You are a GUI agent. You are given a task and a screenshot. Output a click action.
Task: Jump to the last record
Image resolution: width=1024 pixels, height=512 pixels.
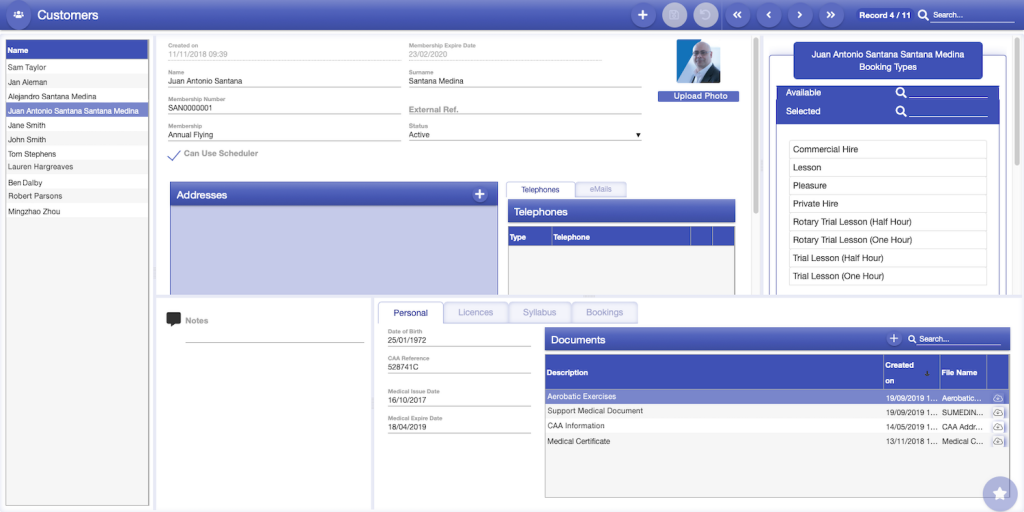pyautogui.click(x=831, y=14)
